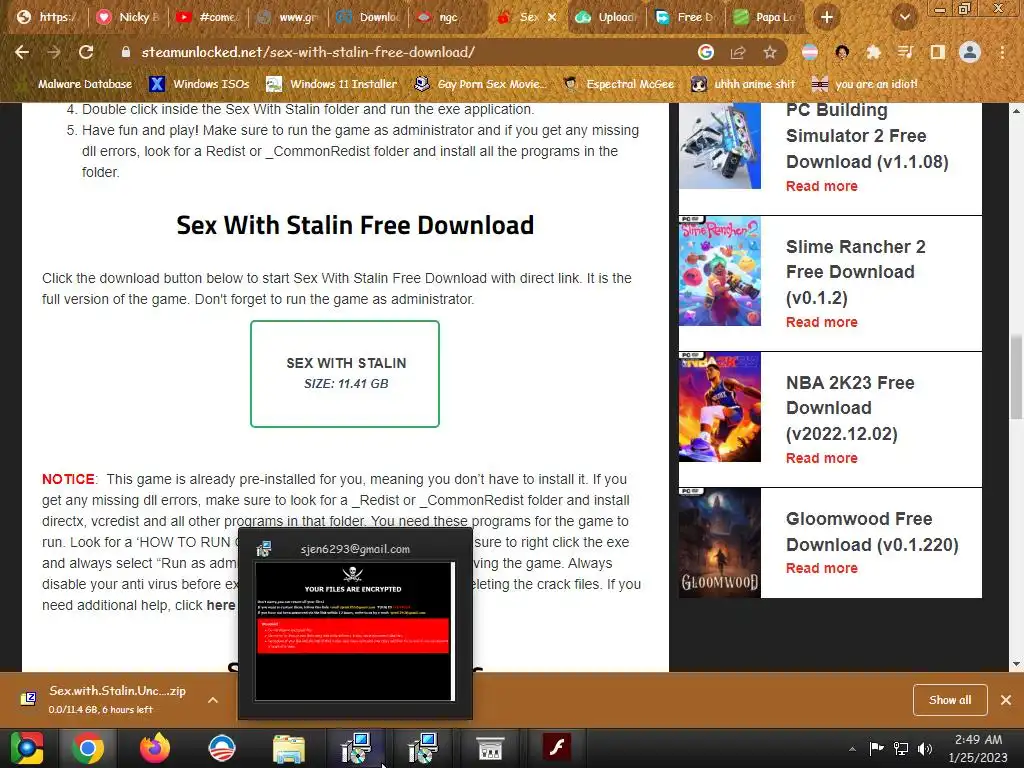Switch to the www.gr tab
This screenshot has width=1024, height=768.
coord(288,17)
